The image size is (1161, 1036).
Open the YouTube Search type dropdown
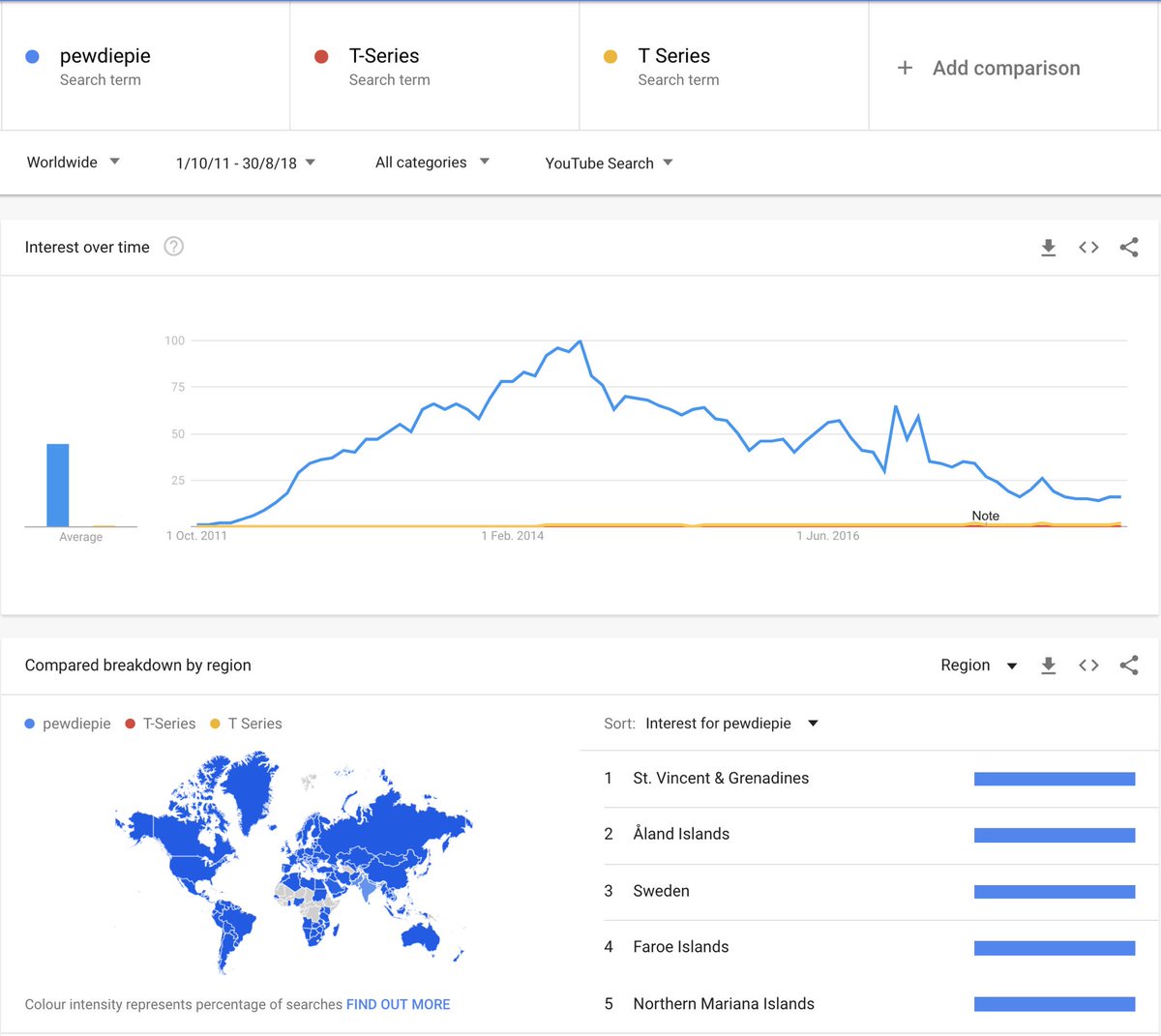tap(610, 163)
